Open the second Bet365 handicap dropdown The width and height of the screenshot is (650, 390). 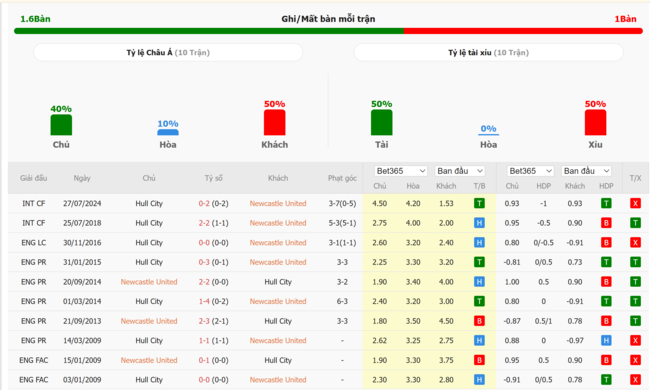coord(530,171)
